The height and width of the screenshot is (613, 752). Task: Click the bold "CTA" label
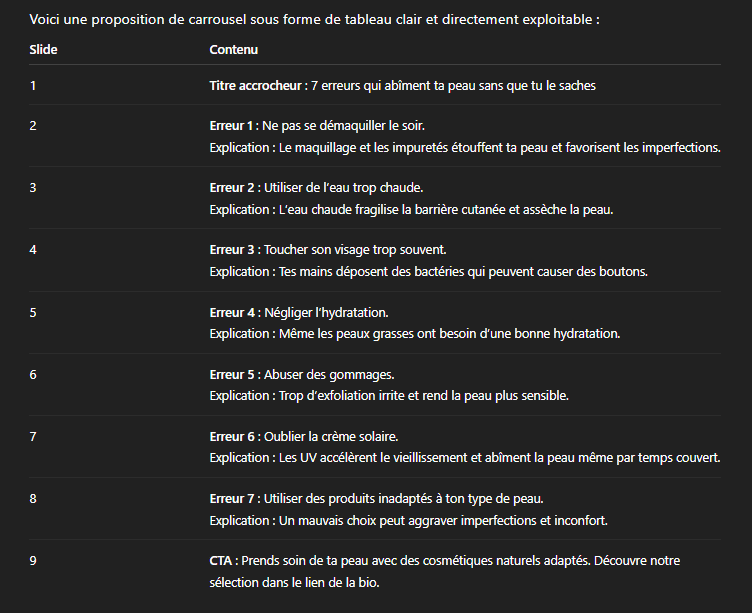[223, 561]
